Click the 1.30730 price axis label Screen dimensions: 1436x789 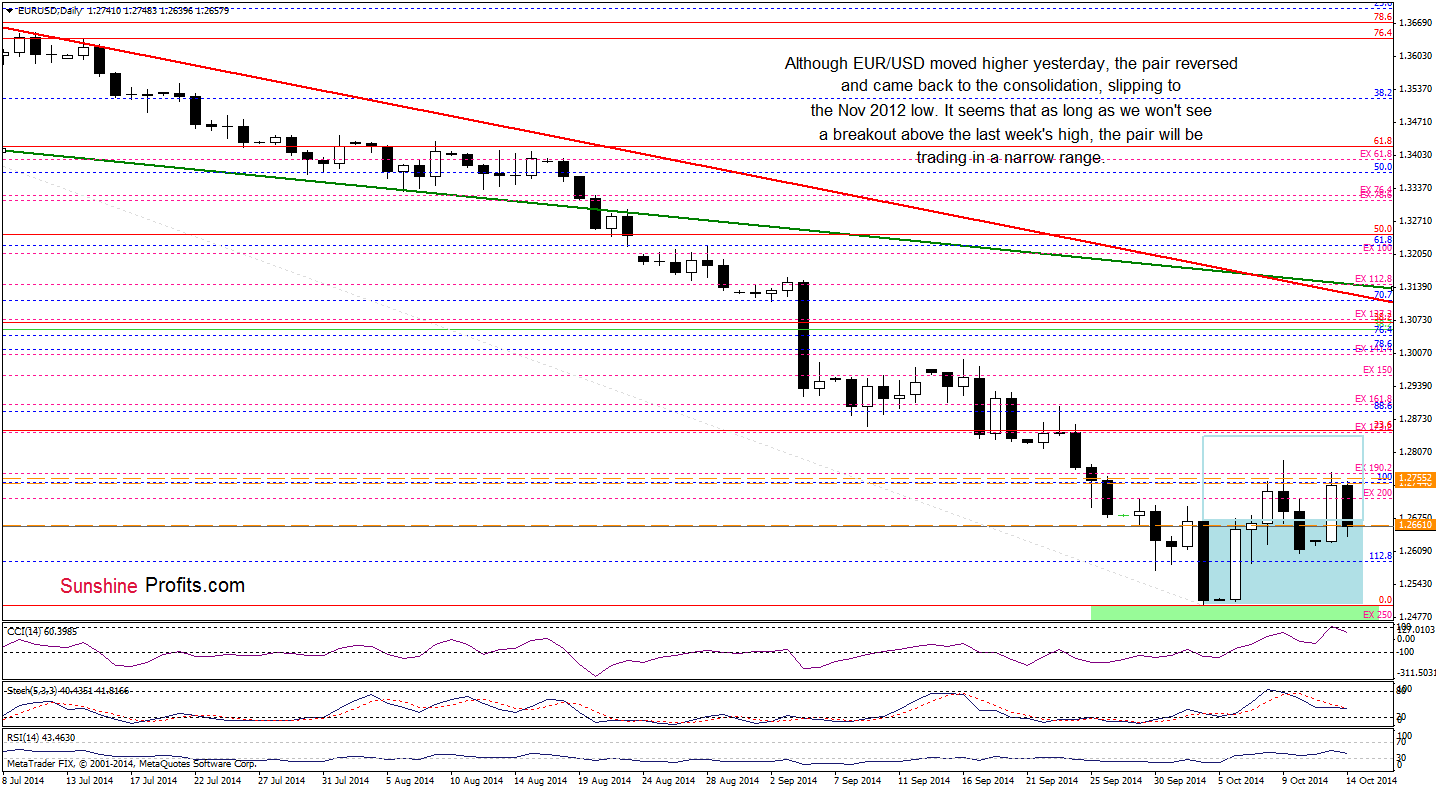coord(1415,320)
